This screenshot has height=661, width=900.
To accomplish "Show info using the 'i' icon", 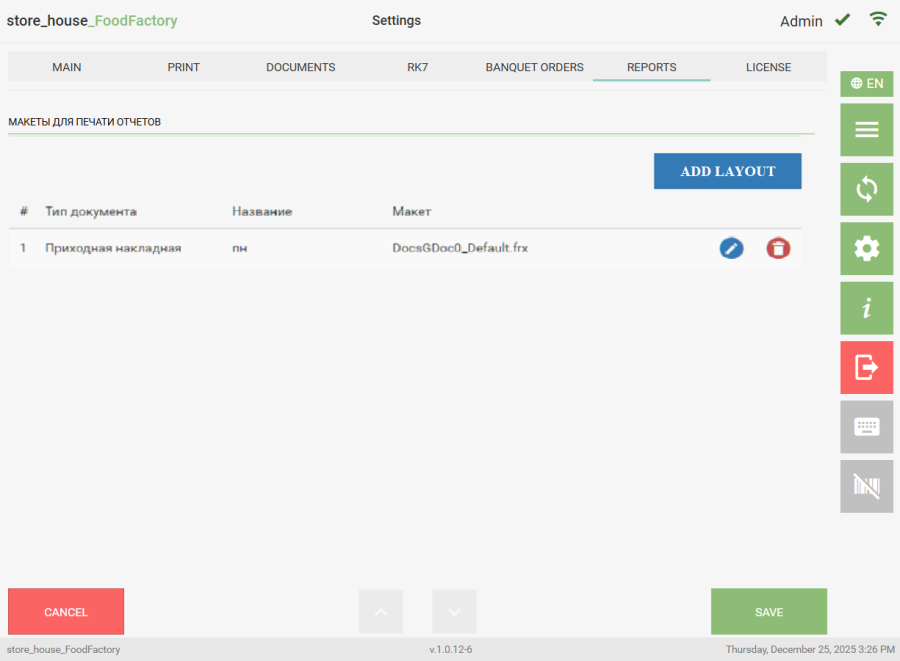I will [866, 308].
